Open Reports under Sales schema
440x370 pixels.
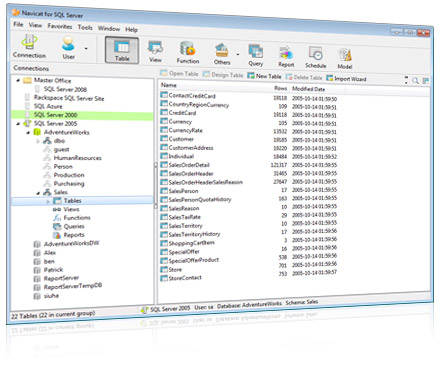point(74,235)
